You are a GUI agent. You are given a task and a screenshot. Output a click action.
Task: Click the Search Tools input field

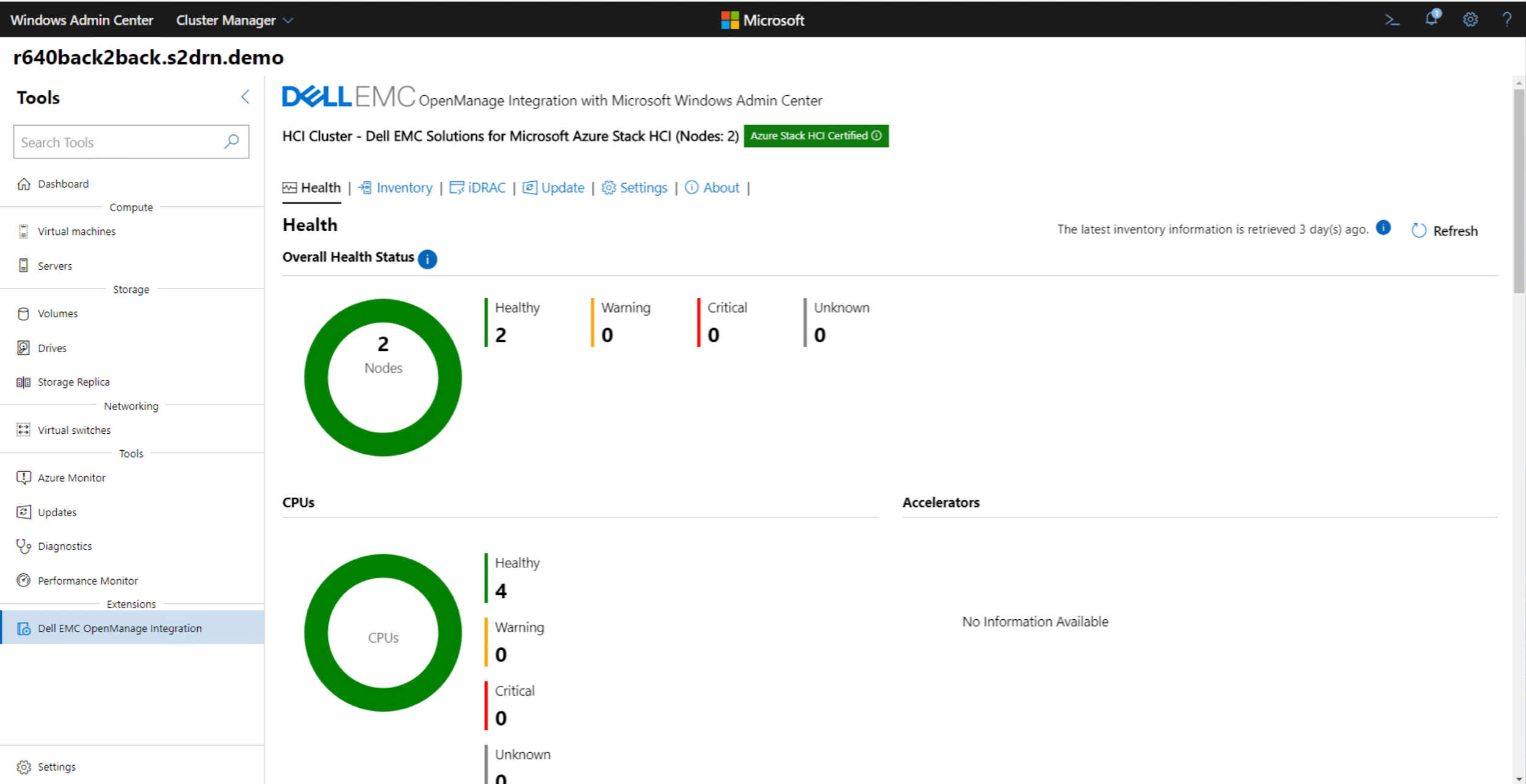pyautogui.click(x=131, y=142)
